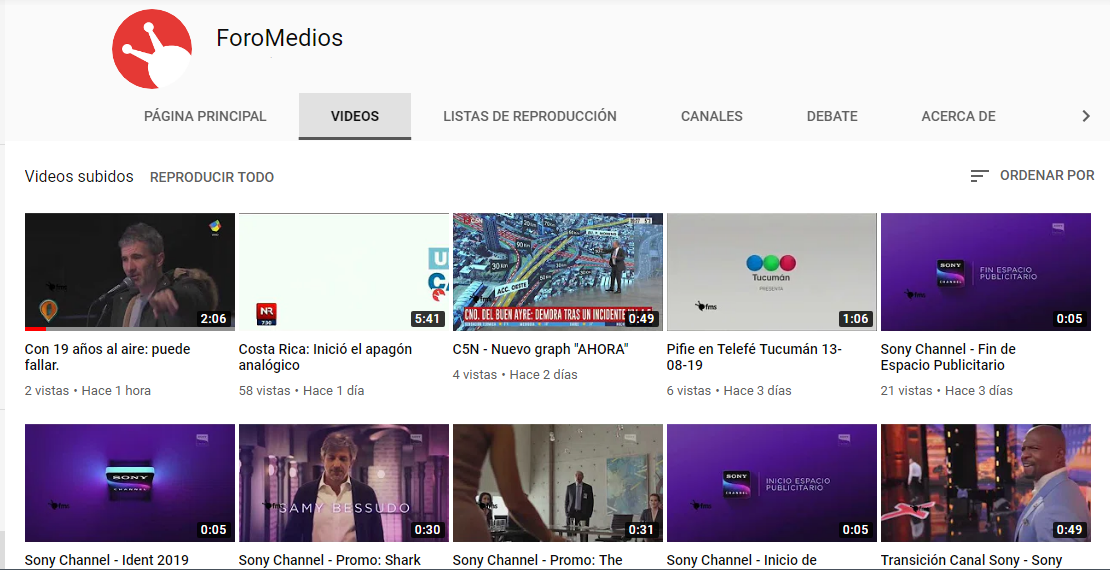Click the red watched-progress bar on first video
Screen dimensions: 1110x570
35,329
